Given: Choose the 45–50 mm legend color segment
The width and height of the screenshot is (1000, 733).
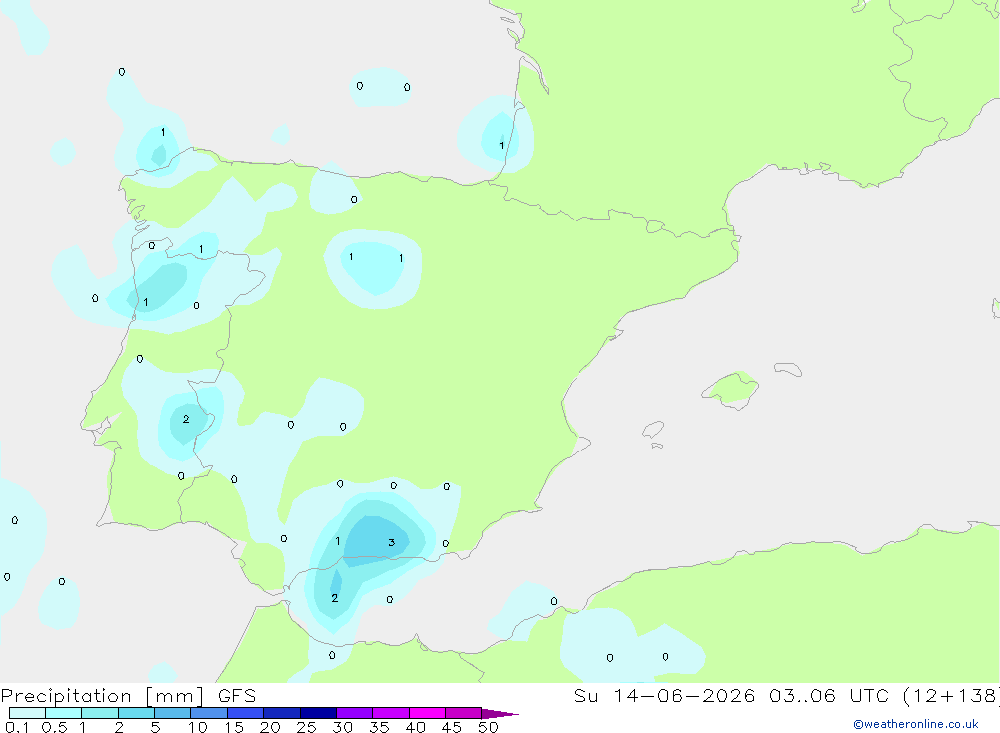Looking at the screenshot, I should [464, 713].
